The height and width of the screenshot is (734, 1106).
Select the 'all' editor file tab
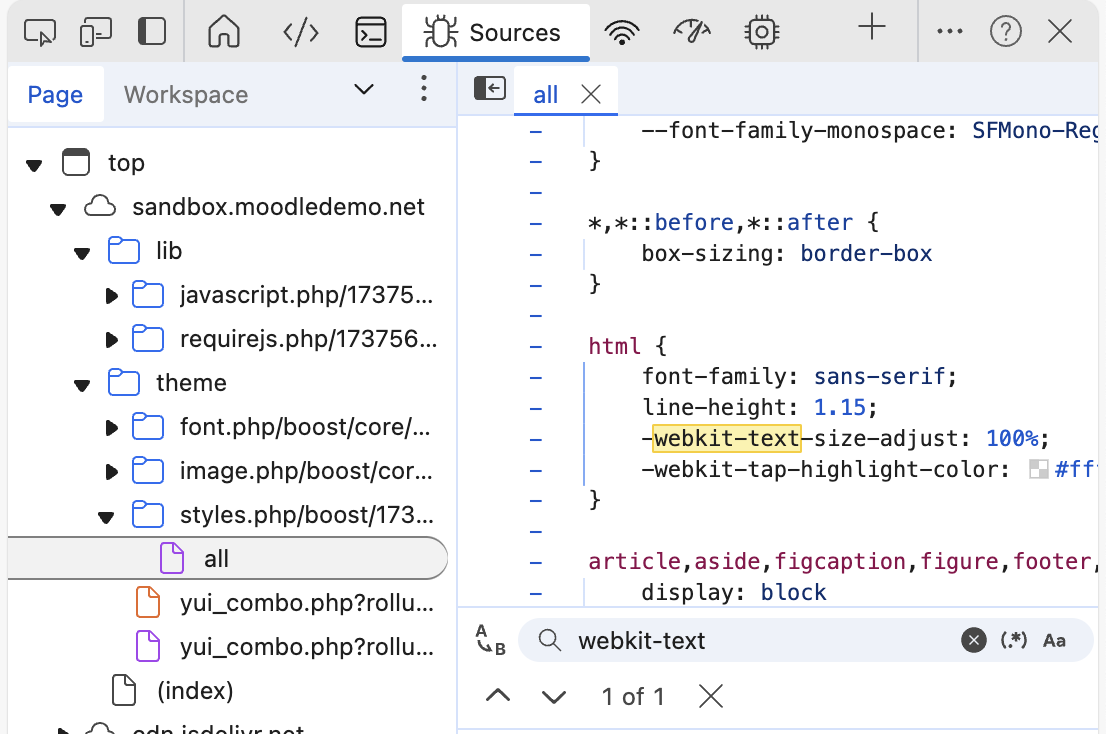click(545, 94)
